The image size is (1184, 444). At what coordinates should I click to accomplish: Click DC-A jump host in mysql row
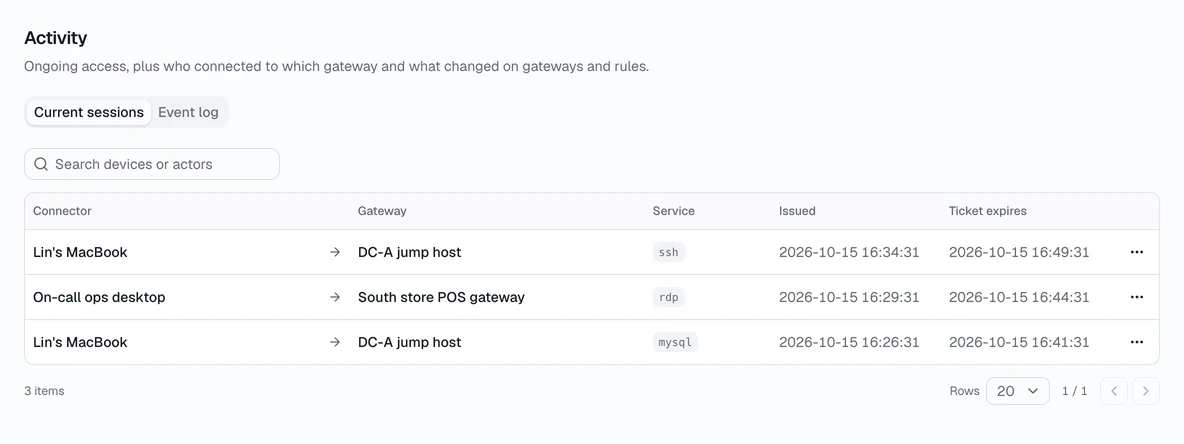[x=409, y=342]
